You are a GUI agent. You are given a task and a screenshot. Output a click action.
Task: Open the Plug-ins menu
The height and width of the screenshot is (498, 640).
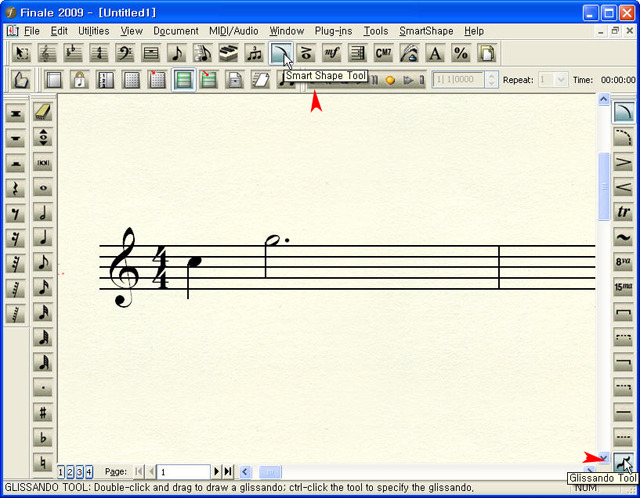tap(334, 31)
